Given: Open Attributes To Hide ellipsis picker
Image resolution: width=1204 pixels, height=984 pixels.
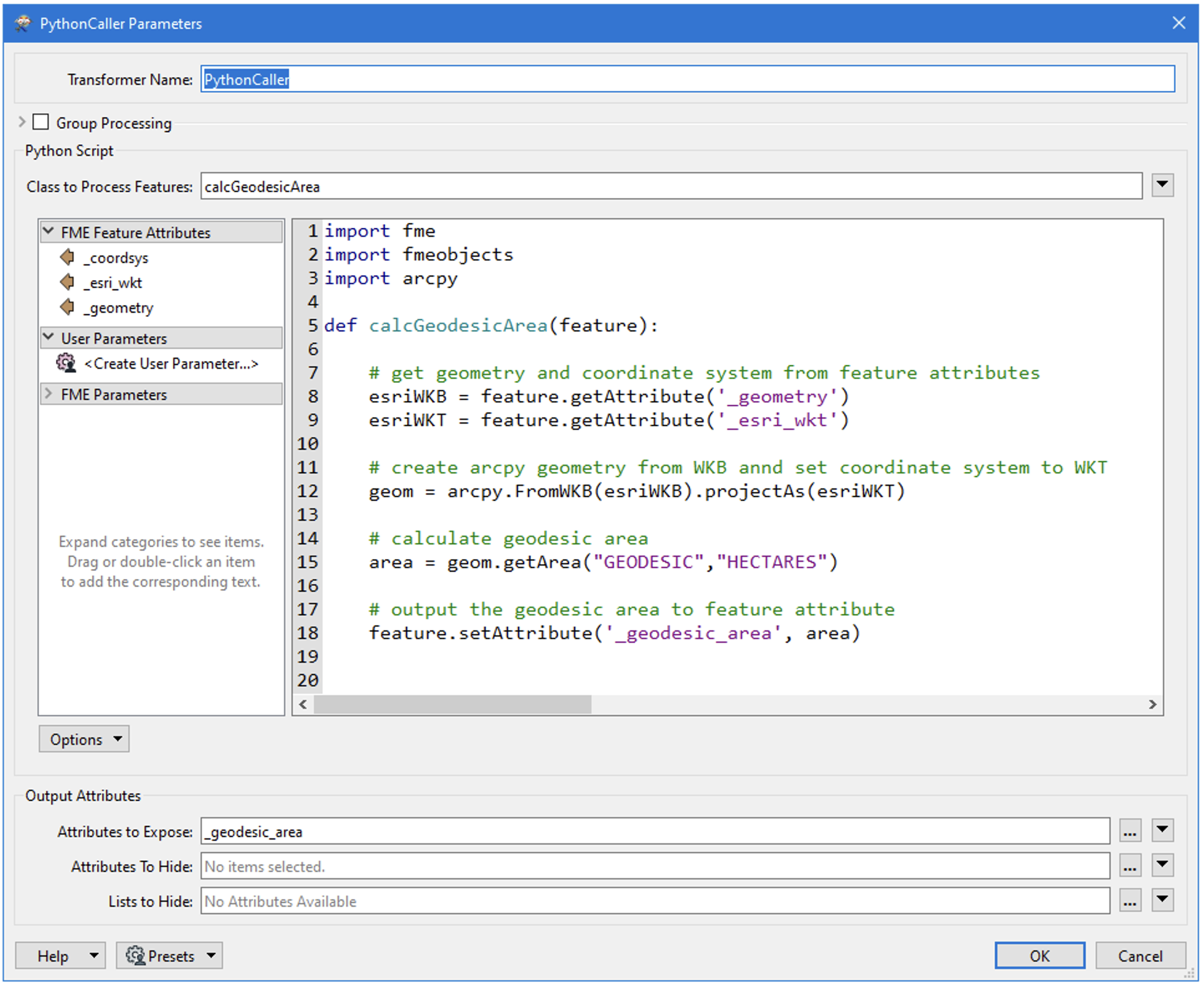Looking at the screenshot, I should tap(1129, 866).
